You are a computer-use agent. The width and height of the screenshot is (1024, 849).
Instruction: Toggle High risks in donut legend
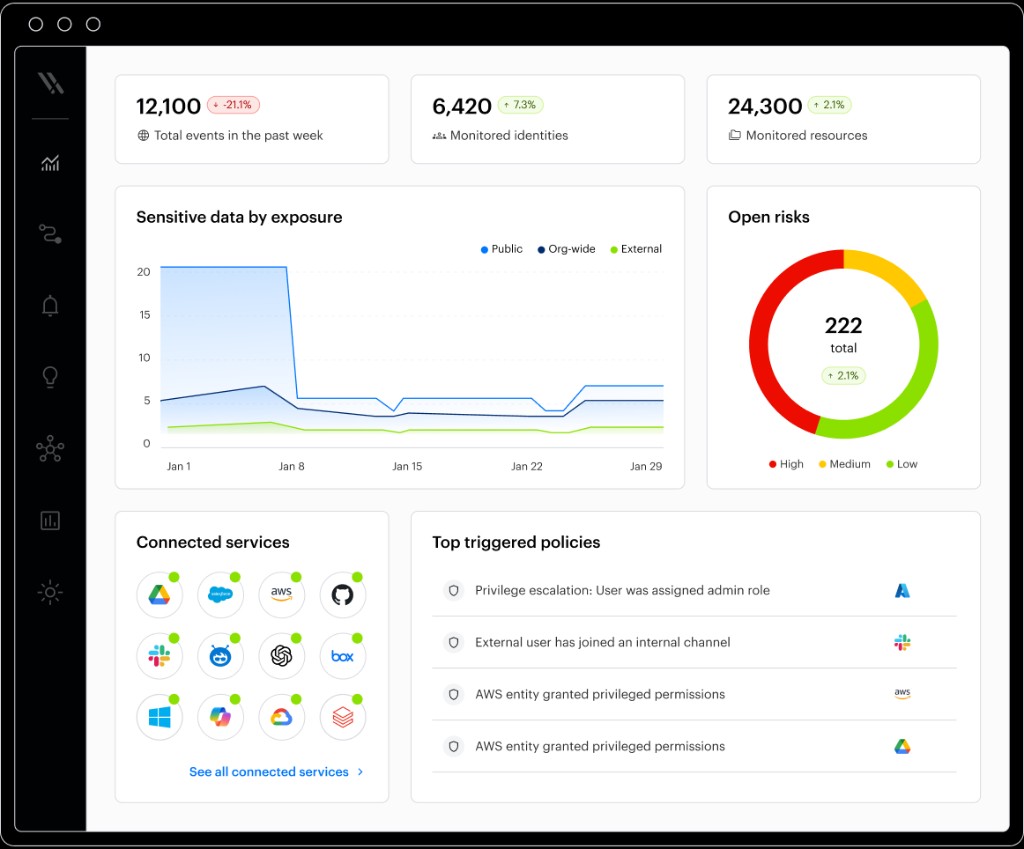(786, 464)
